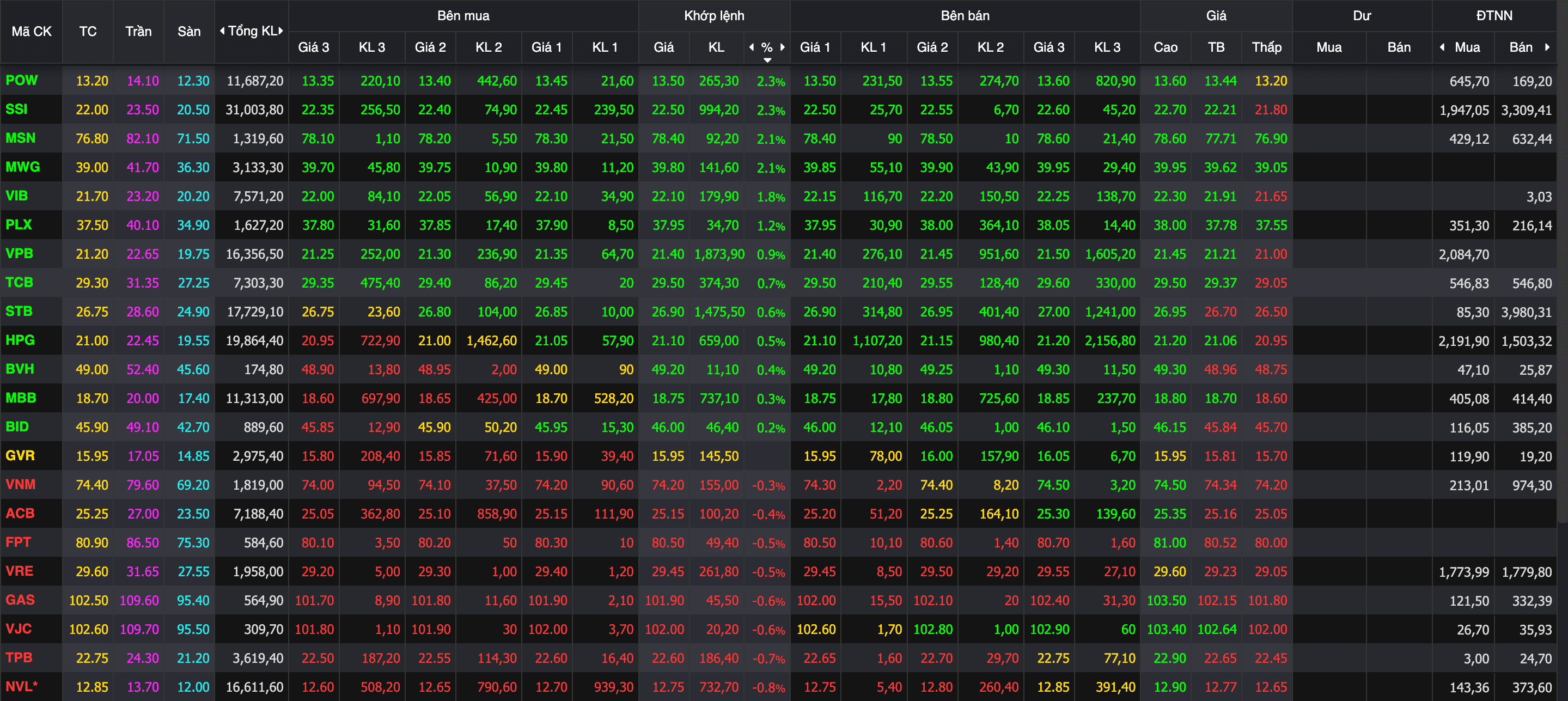Click the Bên bán group header
Screen dimensions: 1568x701
965,16
